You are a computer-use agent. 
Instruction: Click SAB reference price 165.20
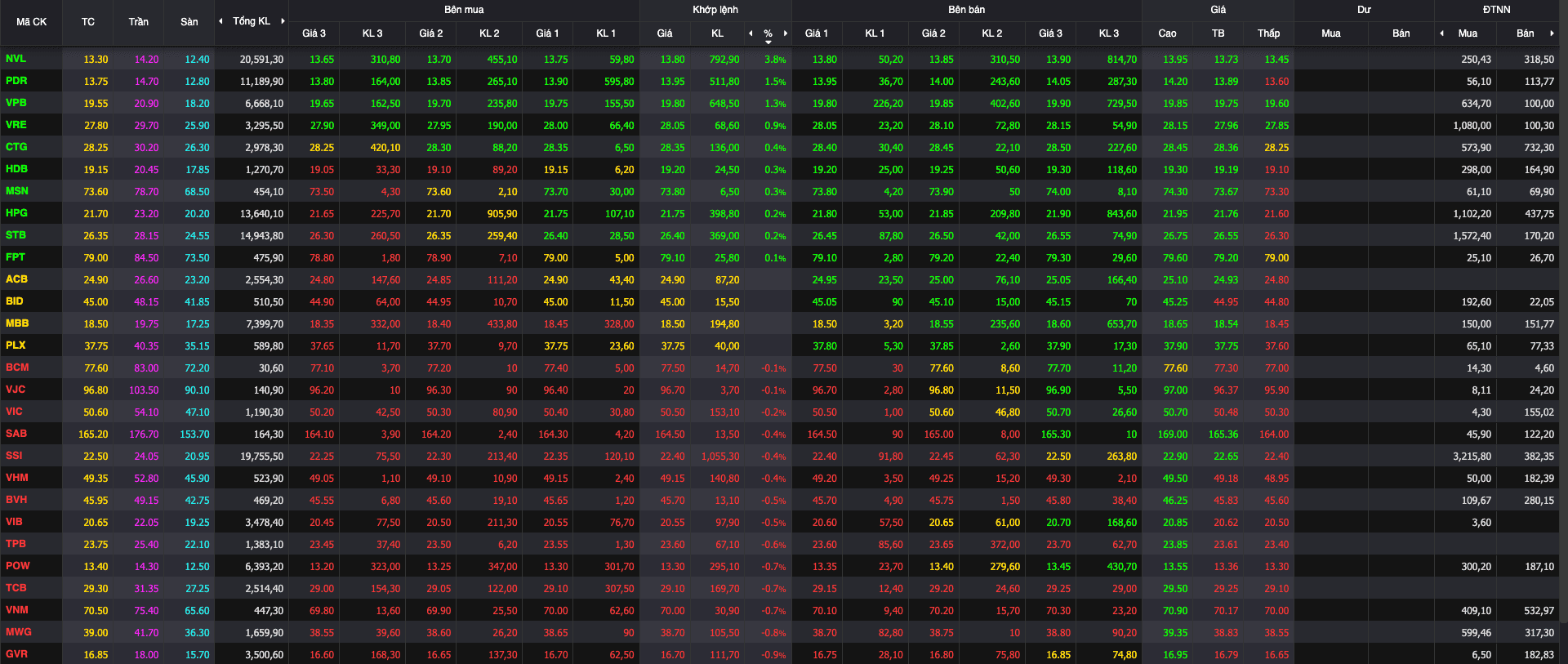point(93,434)
